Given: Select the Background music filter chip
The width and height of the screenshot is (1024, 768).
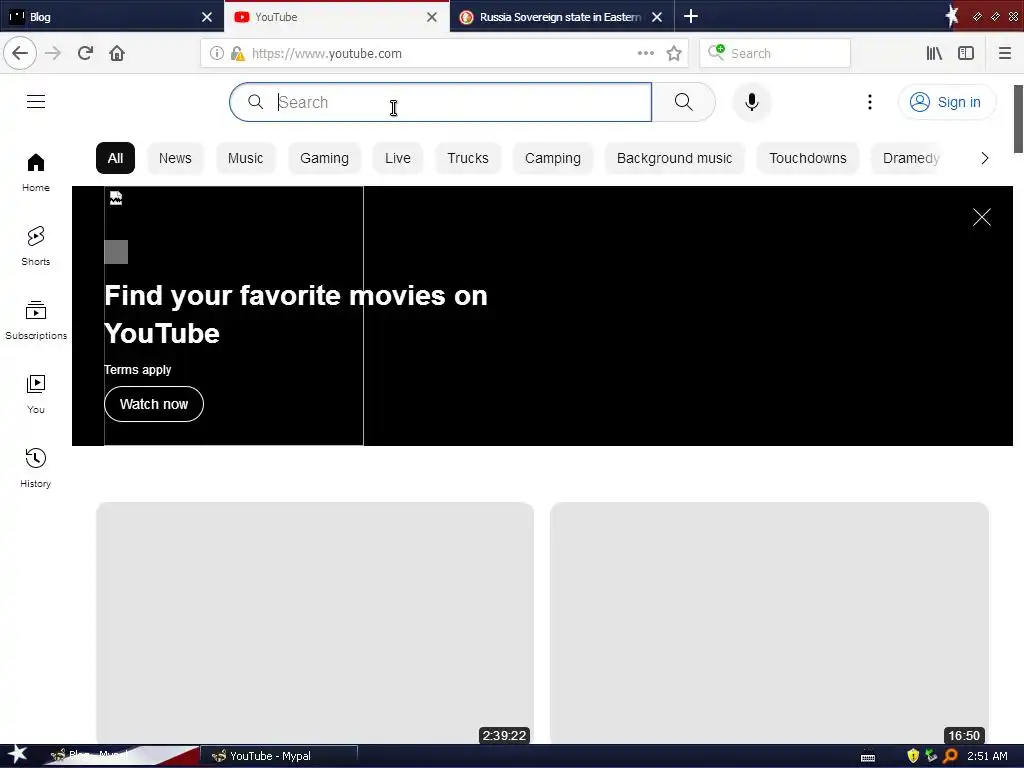Looking at the screenshot, I should point(675,158).
